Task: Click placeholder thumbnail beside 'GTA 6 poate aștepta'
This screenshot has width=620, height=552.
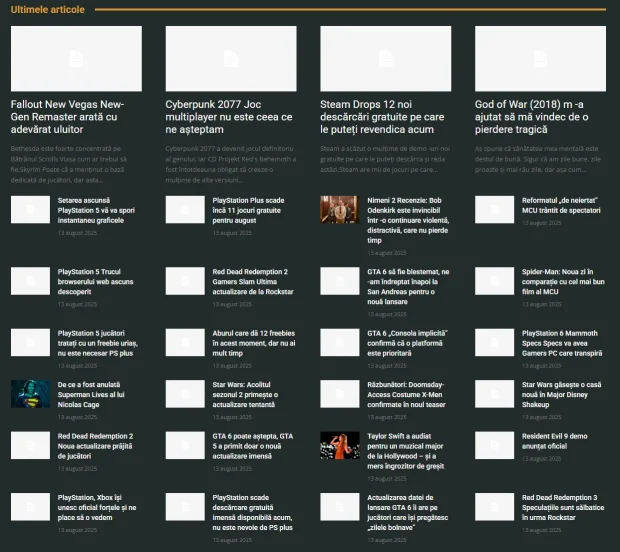Action: tap(185, 445)
